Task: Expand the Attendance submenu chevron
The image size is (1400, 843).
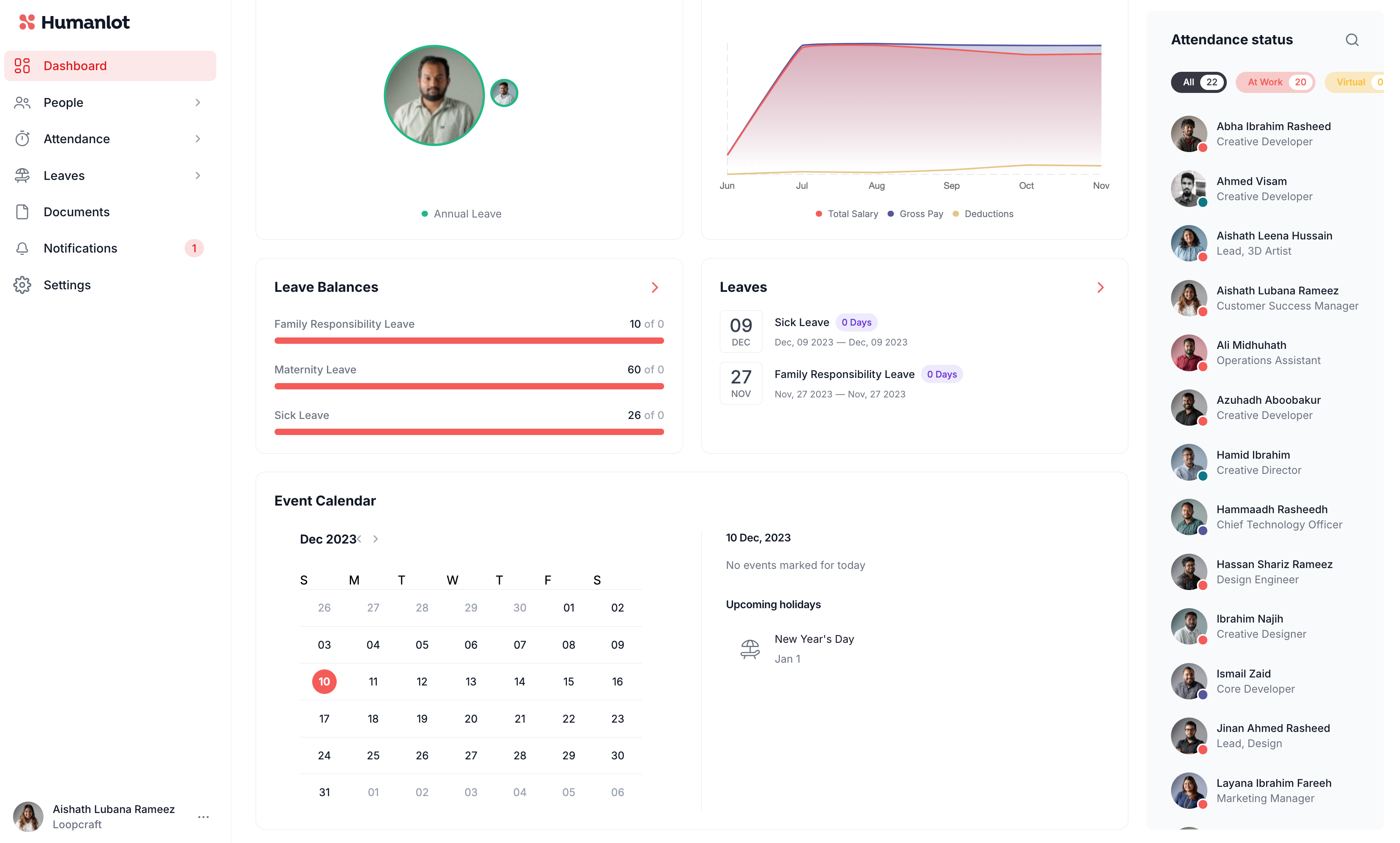Action: tap(198, 139)
